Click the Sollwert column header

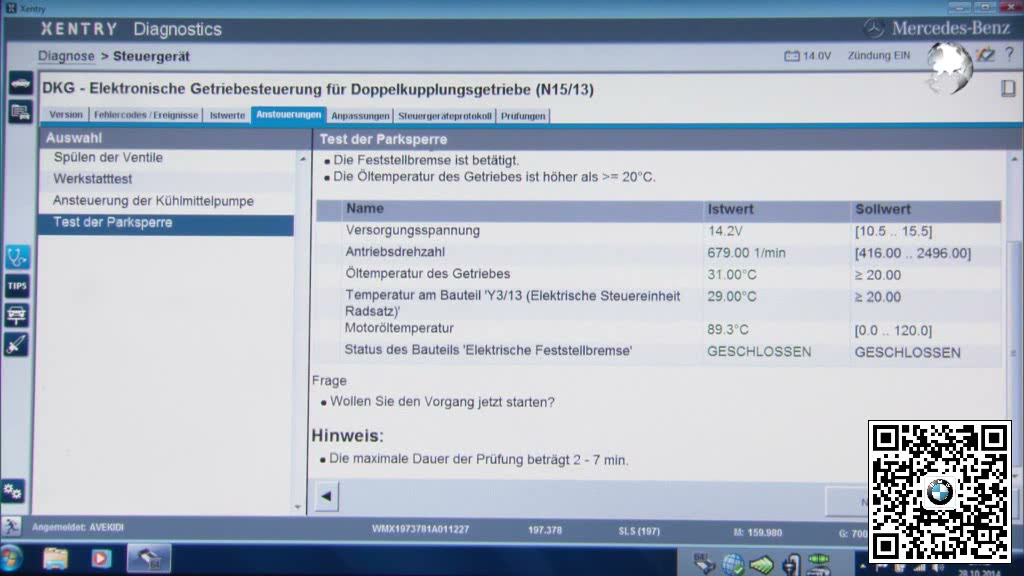click(x=883, y=209)
